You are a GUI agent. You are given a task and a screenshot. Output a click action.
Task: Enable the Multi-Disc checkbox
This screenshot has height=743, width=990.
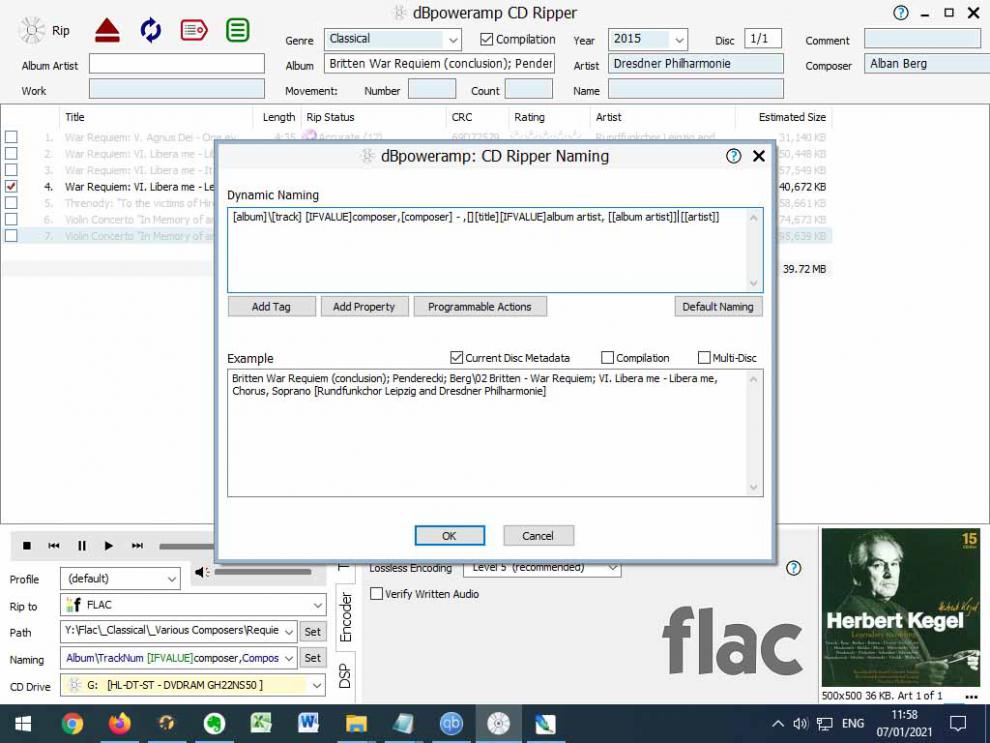704,358
